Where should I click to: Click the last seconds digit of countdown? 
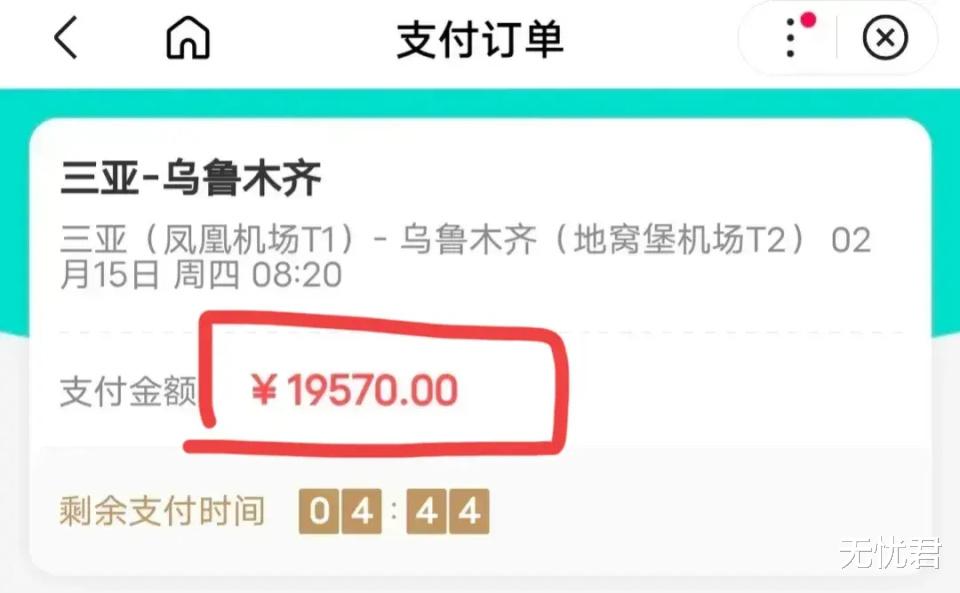469,511
